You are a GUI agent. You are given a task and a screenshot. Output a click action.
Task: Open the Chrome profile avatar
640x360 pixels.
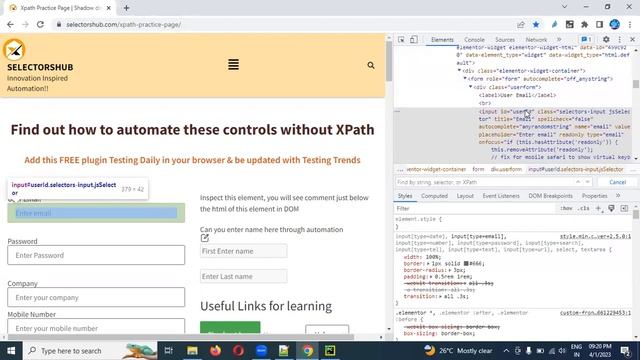[x=615, y=24]
